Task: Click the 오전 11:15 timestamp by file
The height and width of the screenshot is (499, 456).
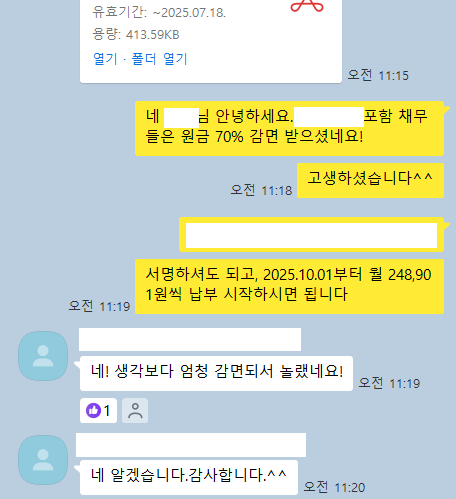Action: pyautogui.click(x=378, y=75)
